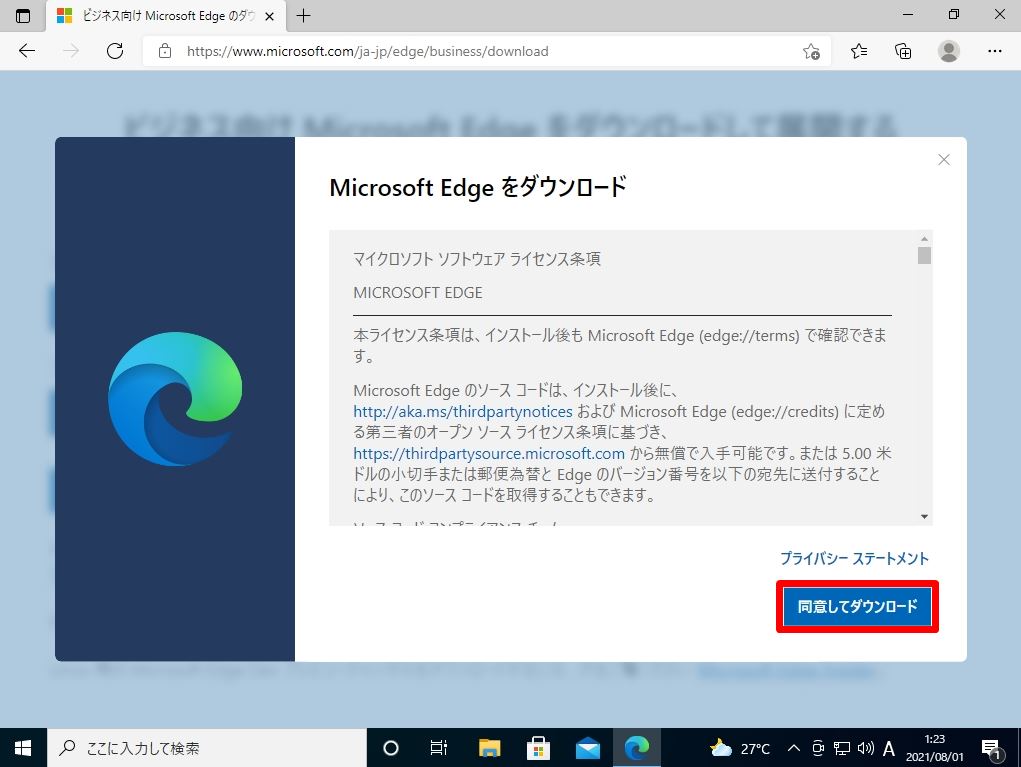The width and height of the screenshot is (1021, 767).
Task: Toggle the vertical tabs pane
Action: (23, 16)
